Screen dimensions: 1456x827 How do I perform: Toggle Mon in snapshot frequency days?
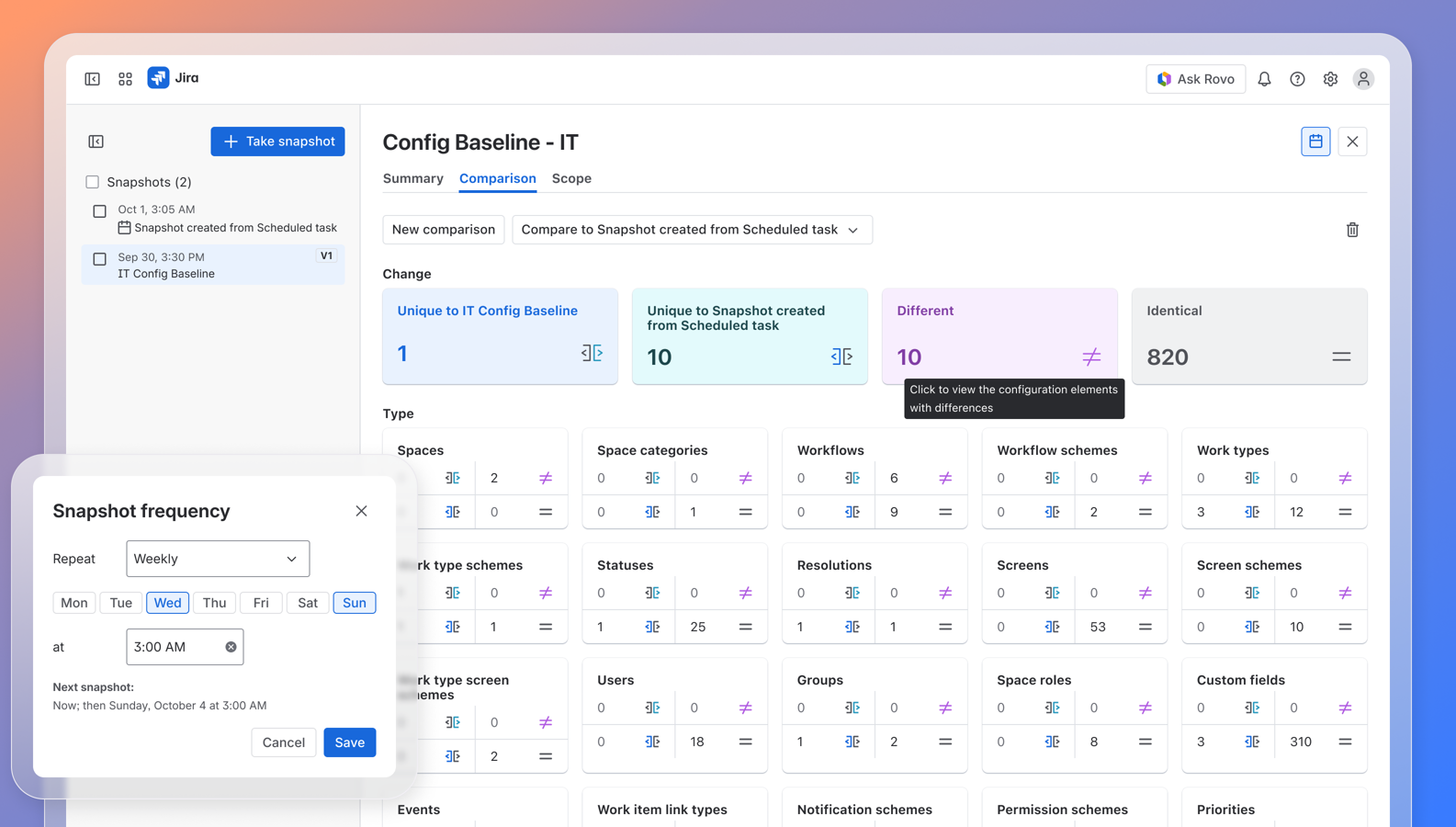pos(74,603)
